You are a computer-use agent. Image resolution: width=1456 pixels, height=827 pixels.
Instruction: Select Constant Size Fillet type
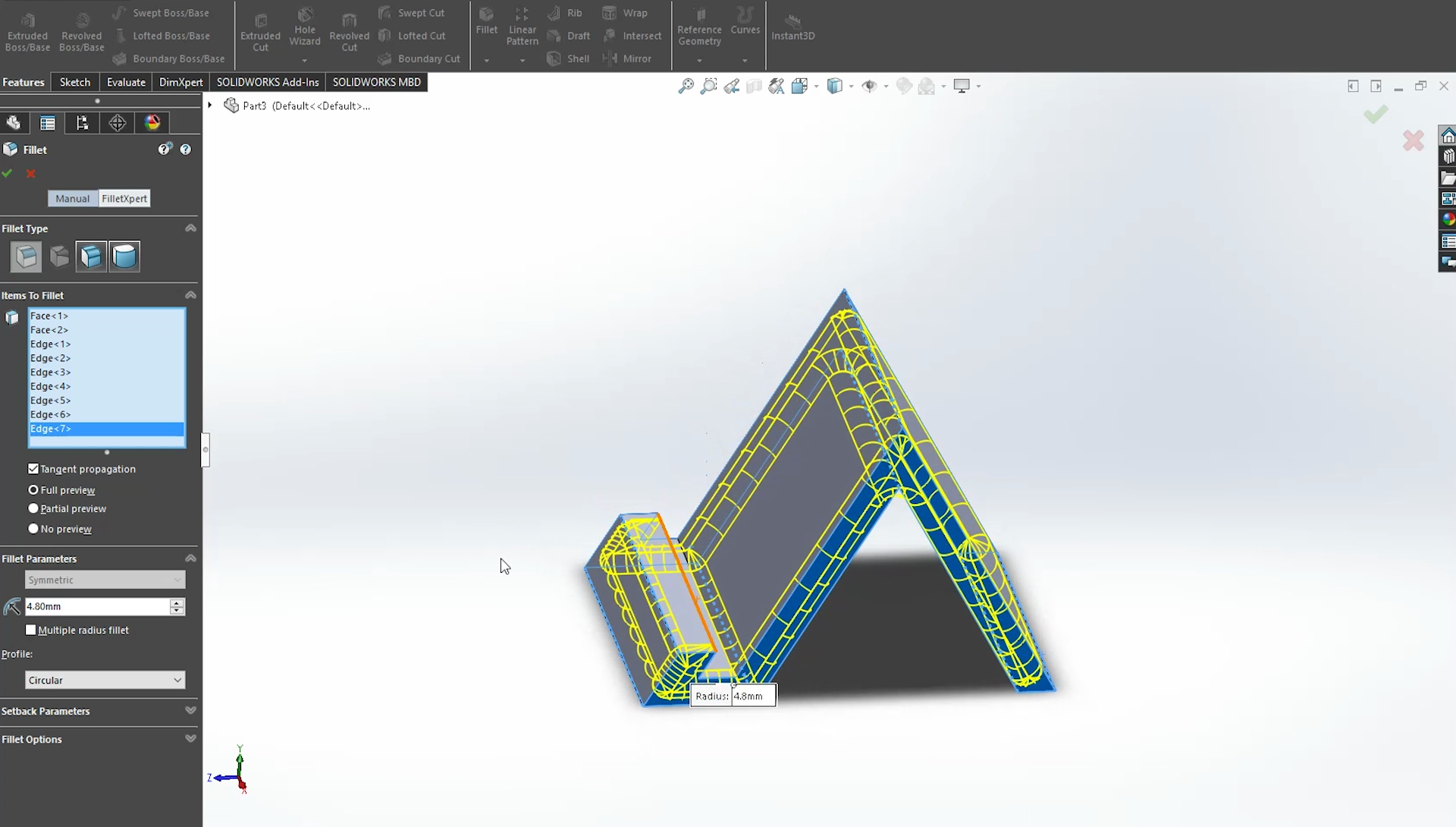click(26, 256)
